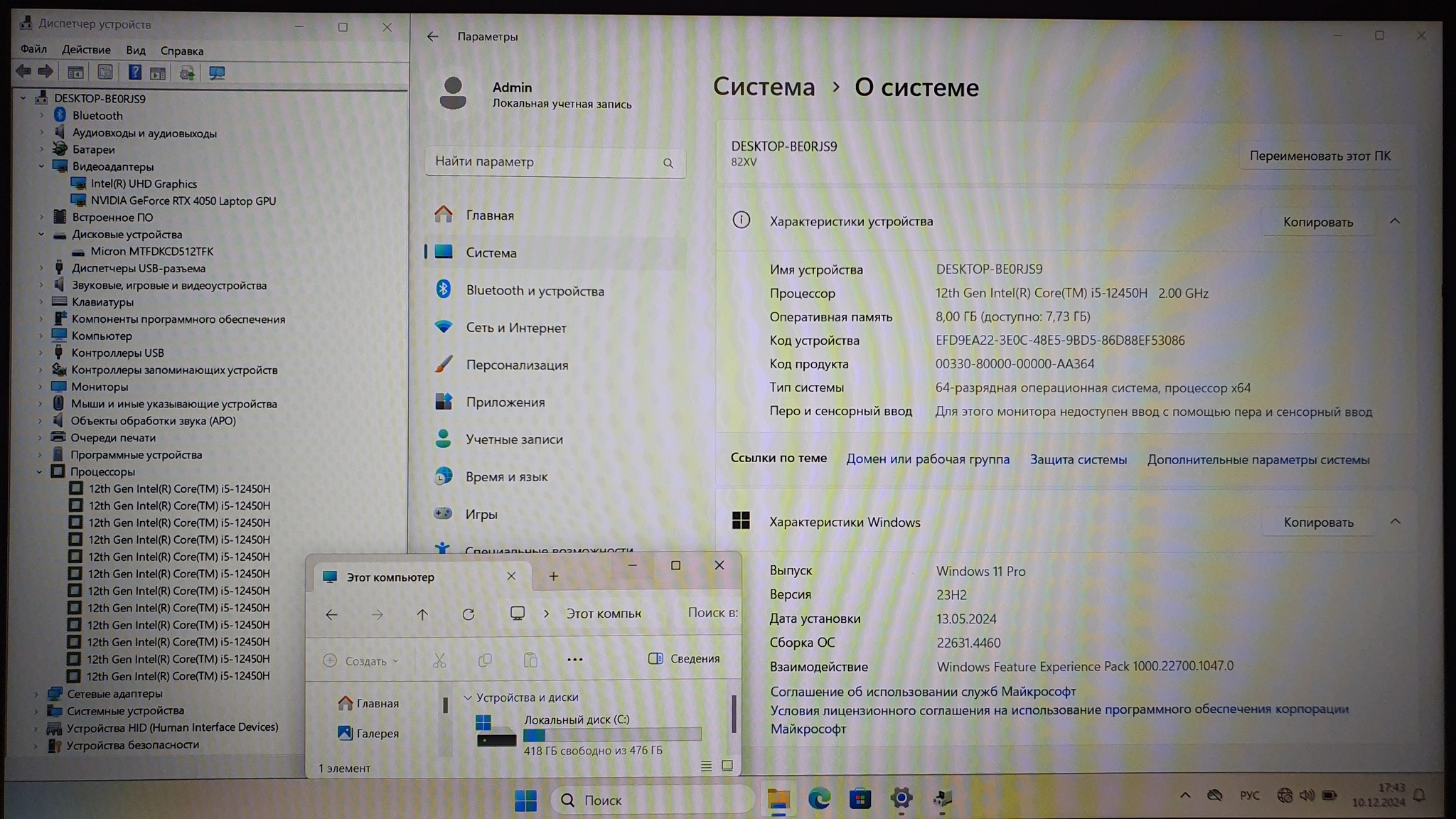This screenshot has height=819, width=1456.
Task: Open the Защита системы link
Action: pyautogui.click(x=1078, y=459)
